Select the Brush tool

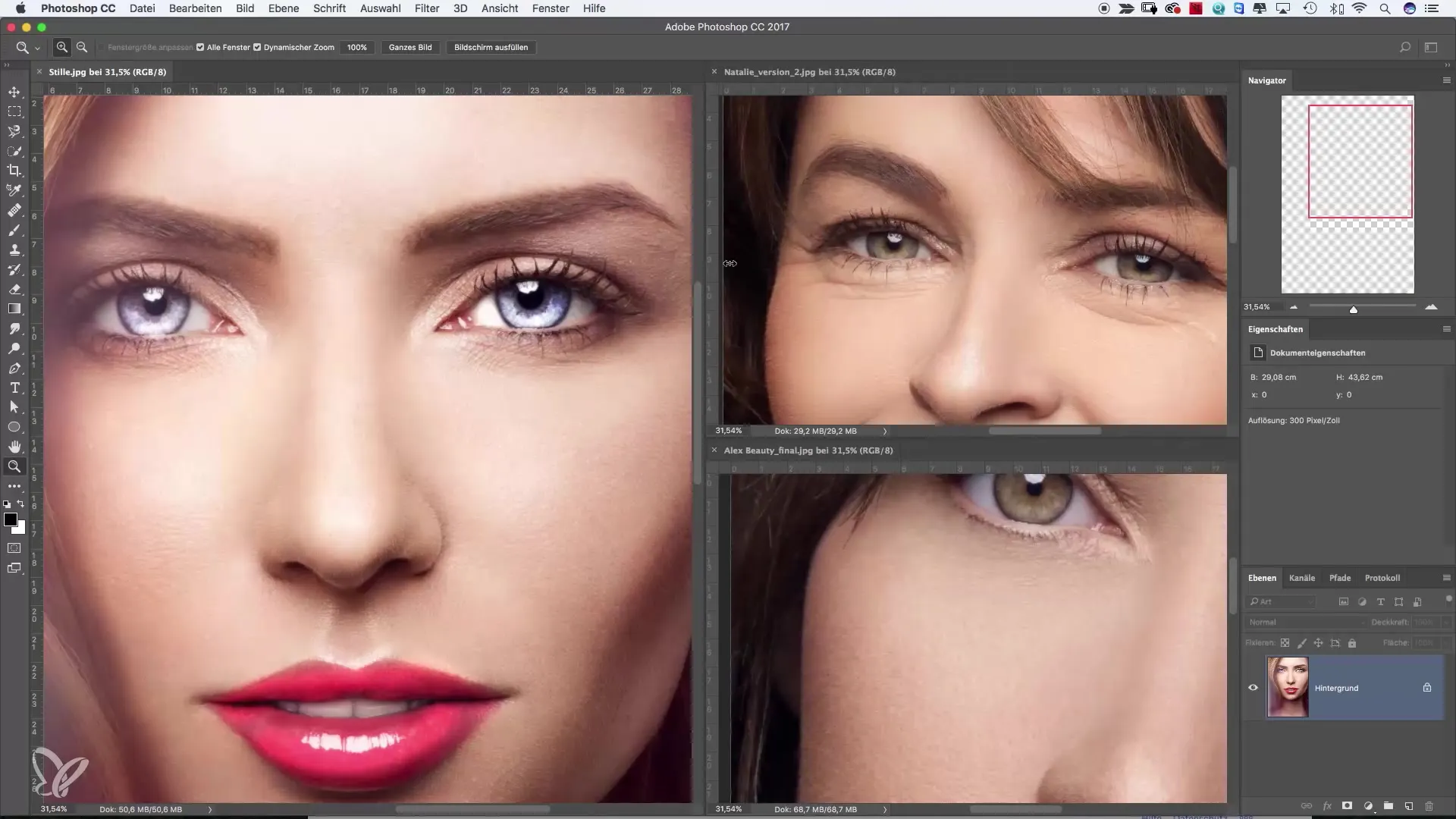point(14,230)
